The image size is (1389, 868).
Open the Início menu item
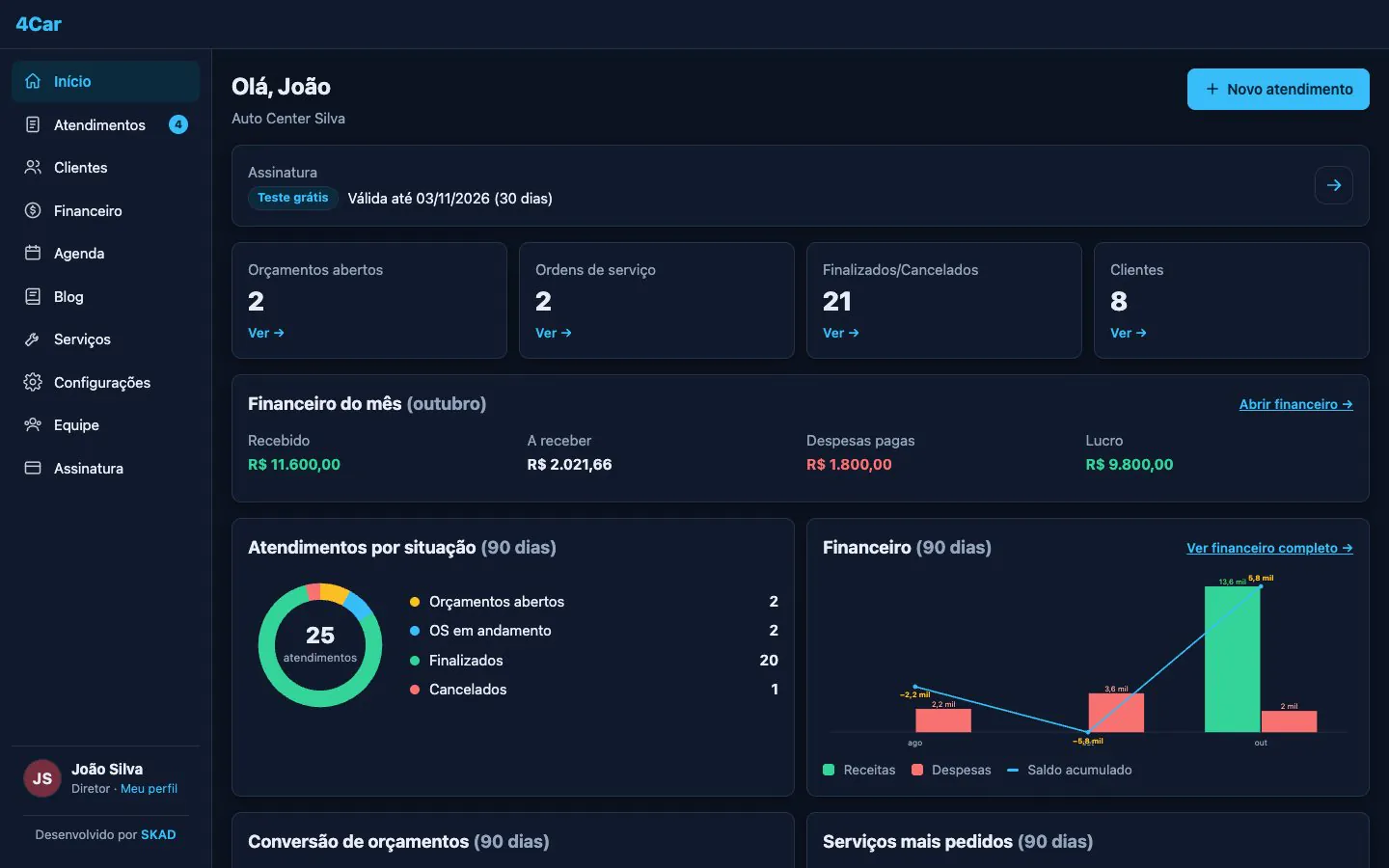[x=106, y=81]
